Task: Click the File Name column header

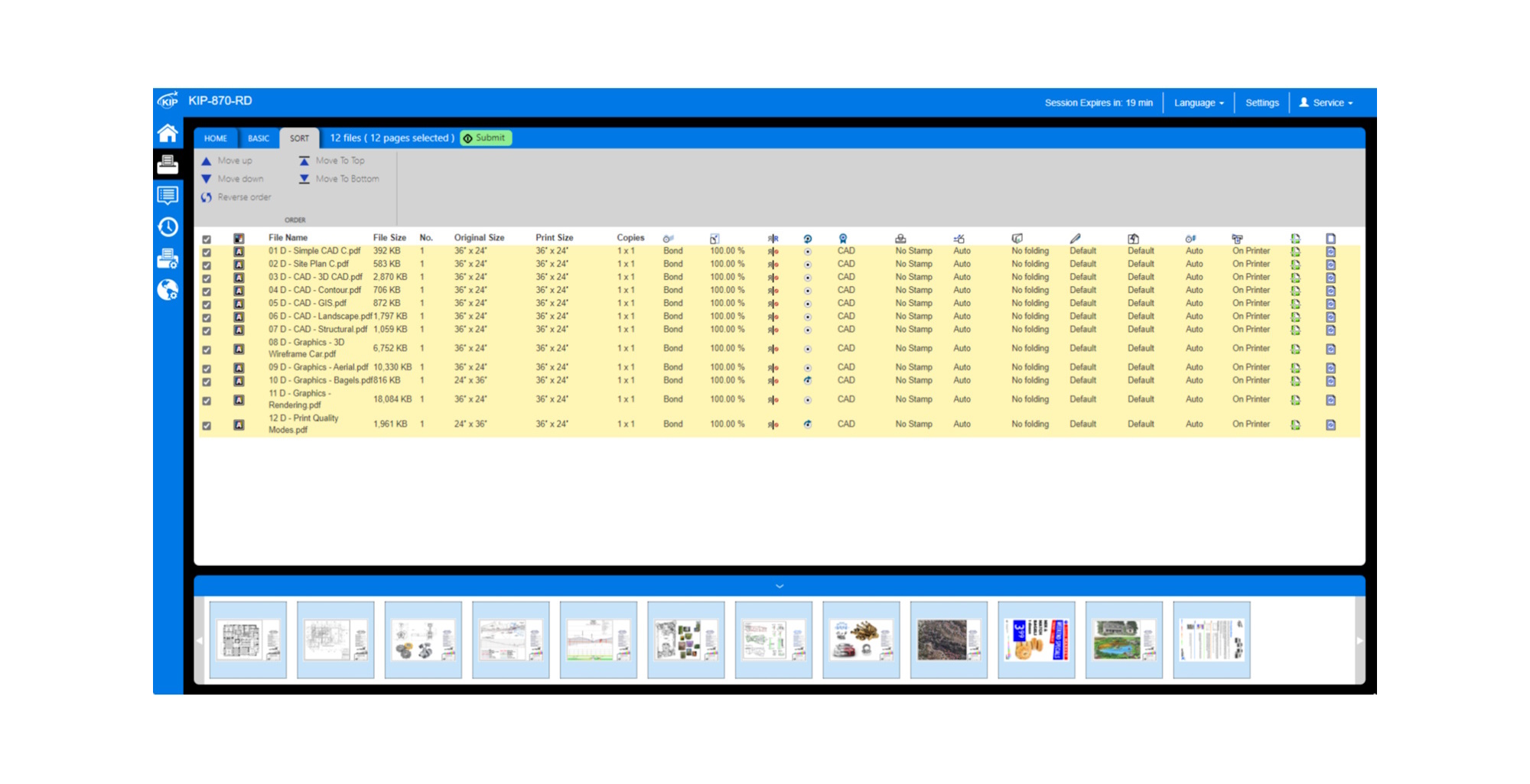Action: pyautogui.click(x=288, y=238)
